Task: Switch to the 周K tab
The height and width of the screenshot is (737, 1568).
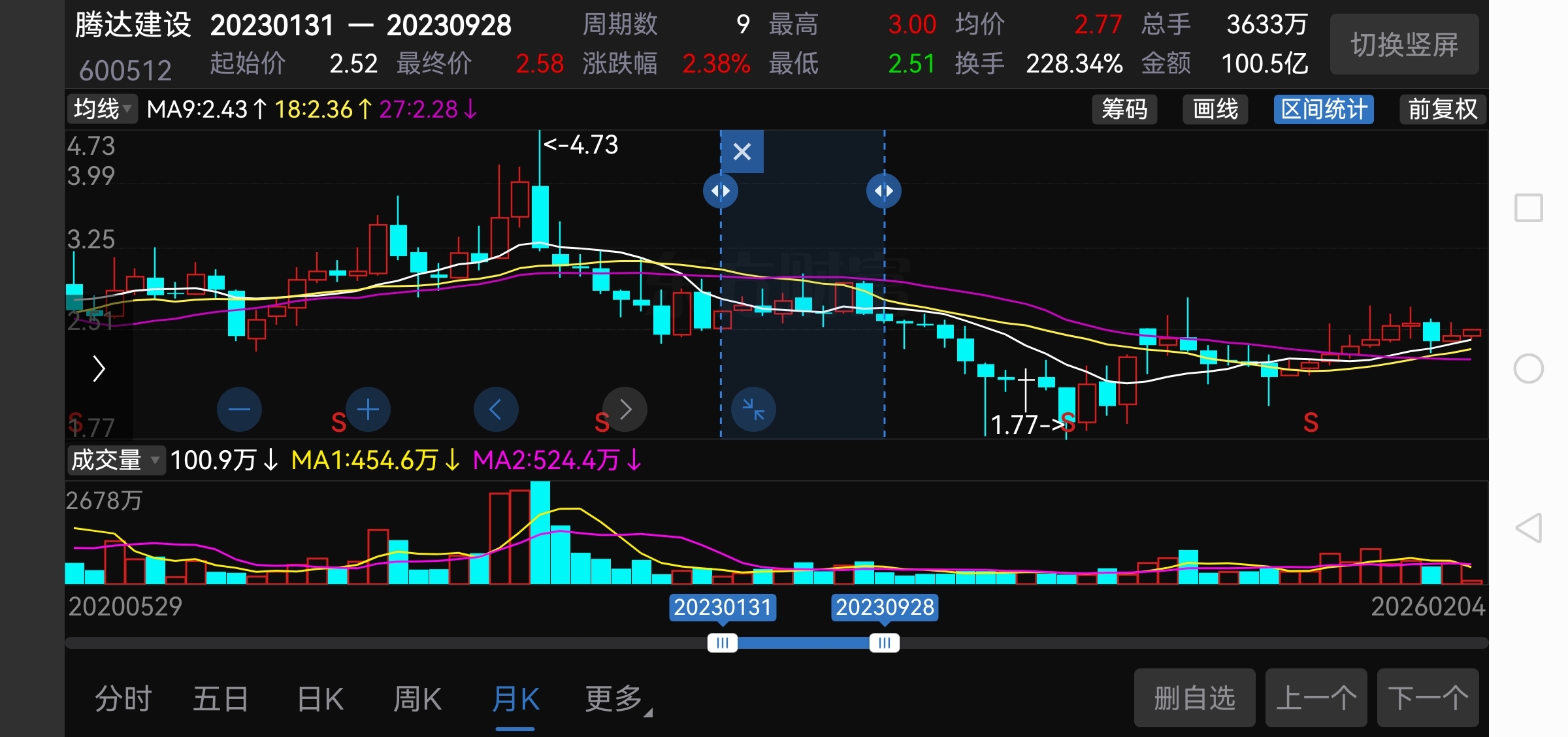Action: tap(417, 699)
